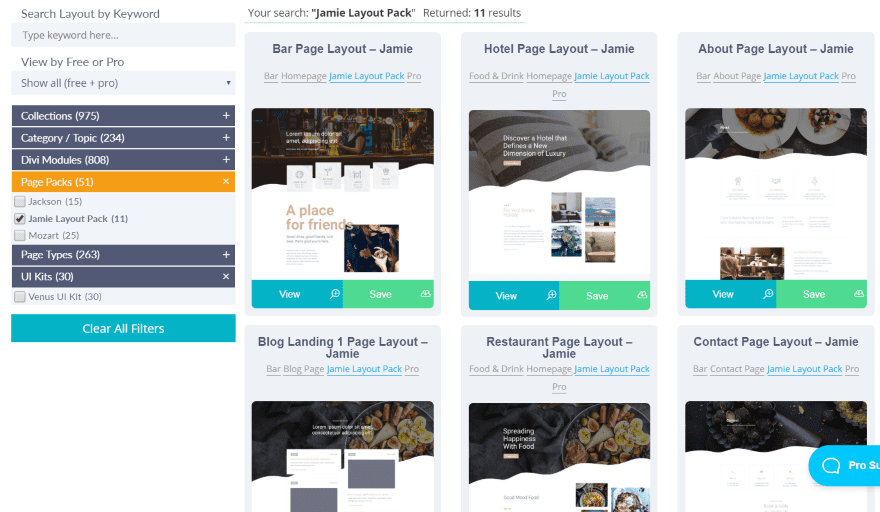Open Blog Landing 1 preview thumbnail
Image resolution: width=880 pixels, height=512 pixels.
(x=342, y=456)
